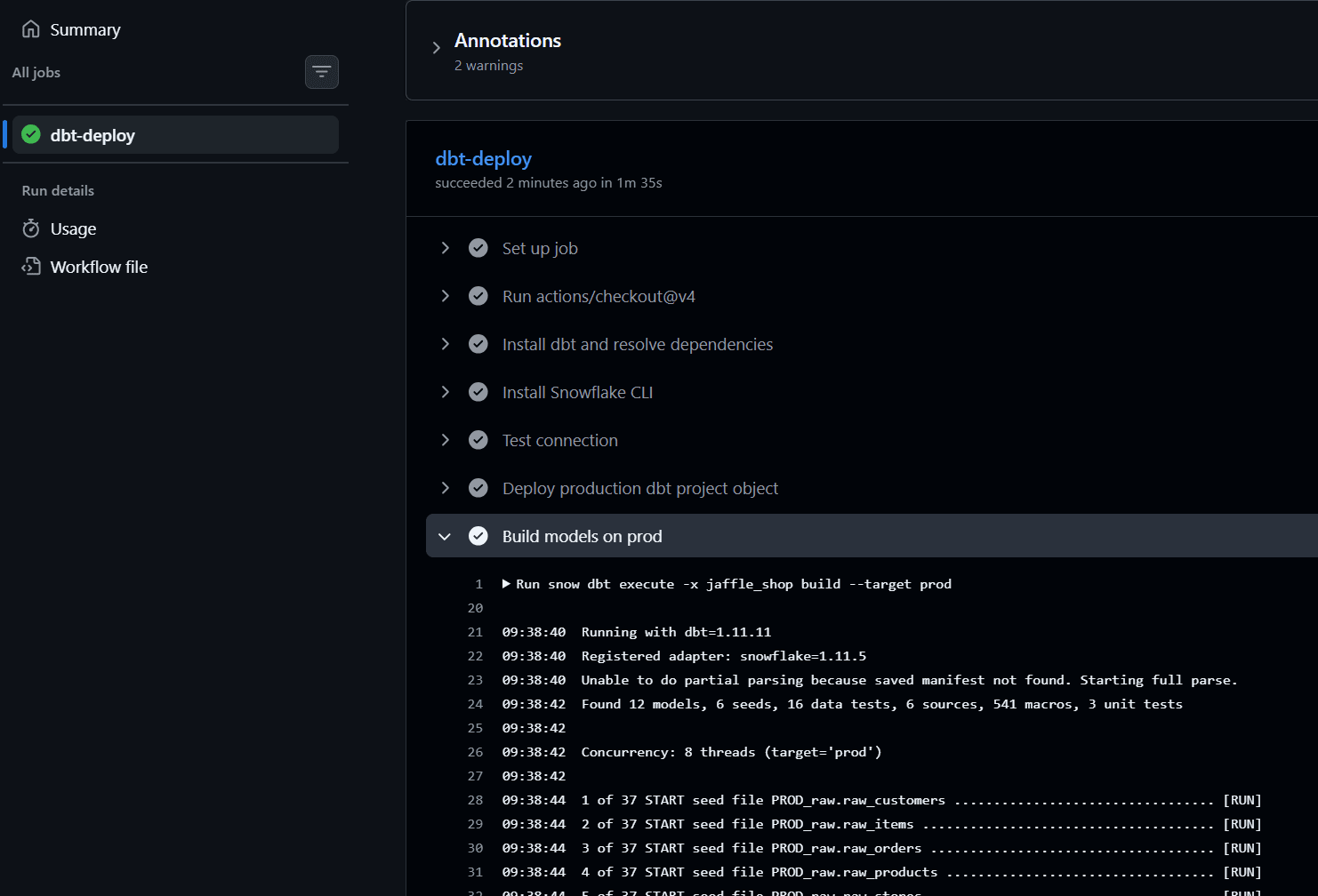Viewport: 1318px width, 896px height.
Task: Open the Workflow file link
Action: (99, 267)
